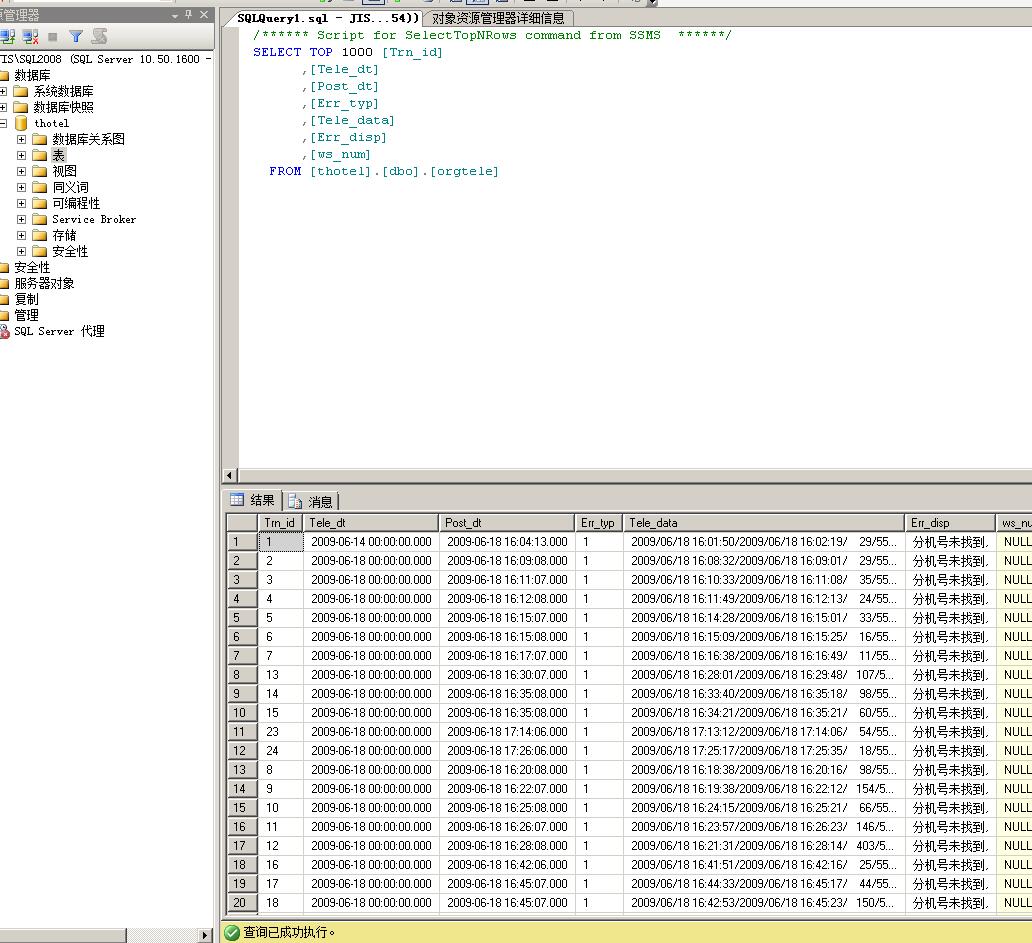The width and height of the screenshot is (1032, 943).
Task: Expand the 数据库关系图 node
Action: pyautogui.click(x=22, y=140)
